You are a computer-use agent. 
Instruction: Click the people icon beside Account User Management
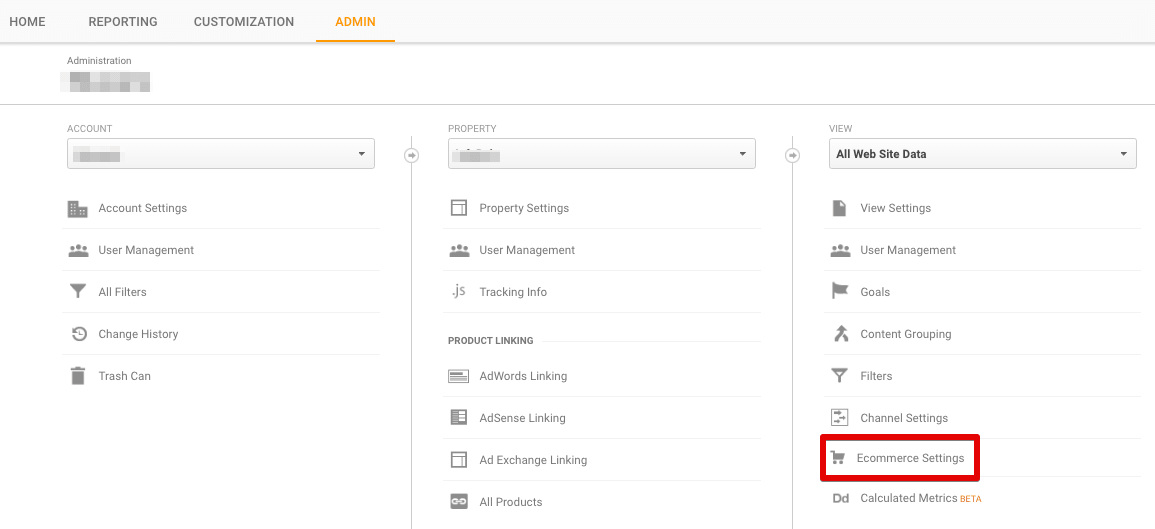click(77, 251)
